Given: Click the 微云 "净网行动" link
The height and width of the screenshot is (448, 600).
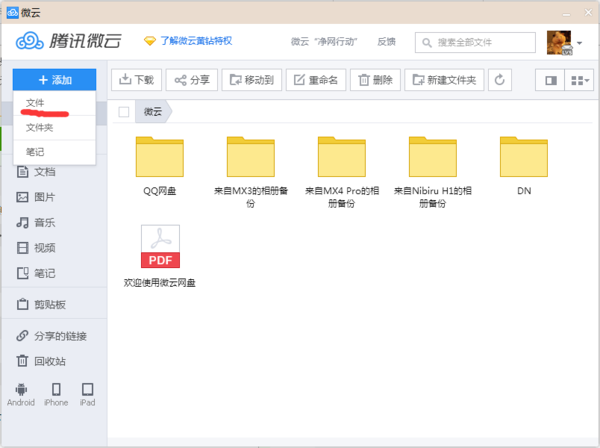Looking at the screenshot, I should tap(324, 42).
